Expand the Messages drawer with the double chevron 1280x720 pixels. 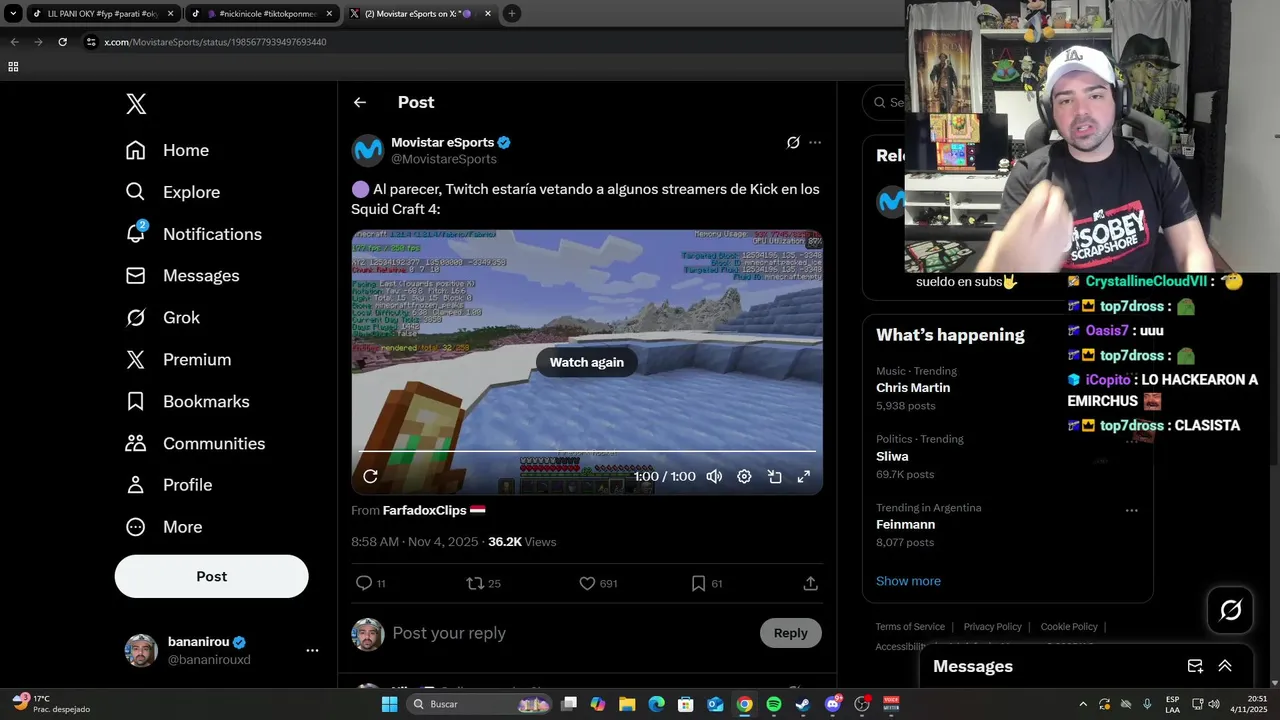tap(1225, 666)
